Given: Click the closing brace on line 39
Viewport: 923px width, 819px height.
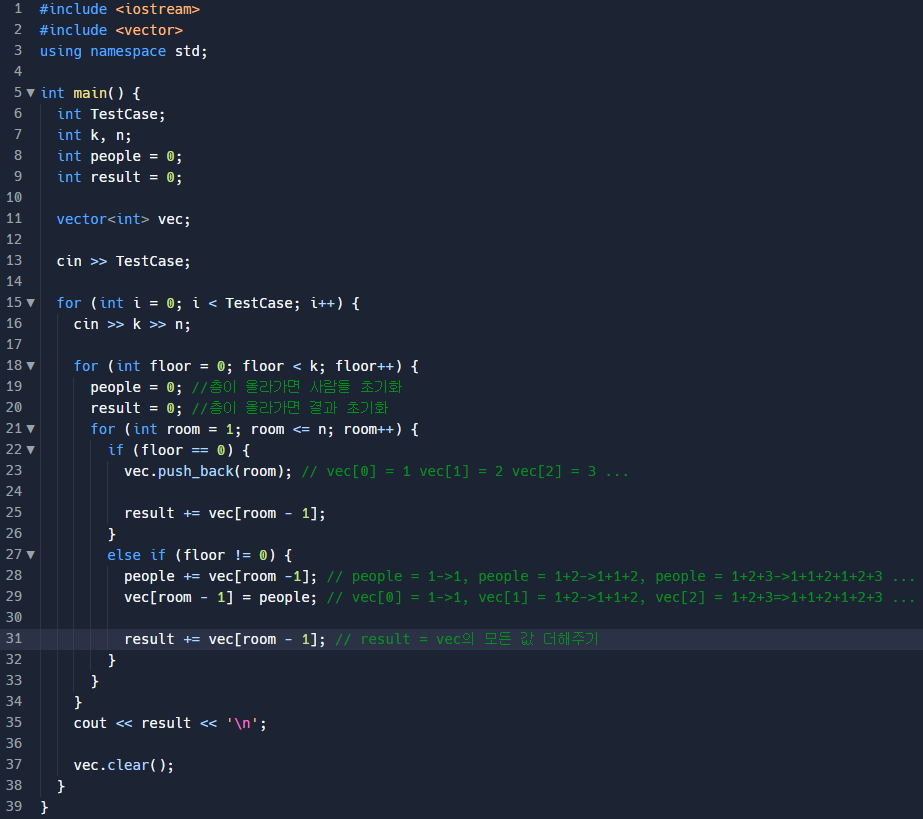Looking at the screenshot, I should pyautogui.click(x=44, y=807).
